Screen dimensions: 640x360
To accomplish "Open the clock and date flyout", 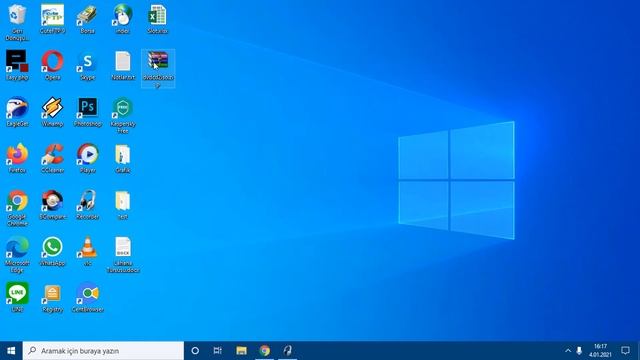I will (x=600, y=351).
